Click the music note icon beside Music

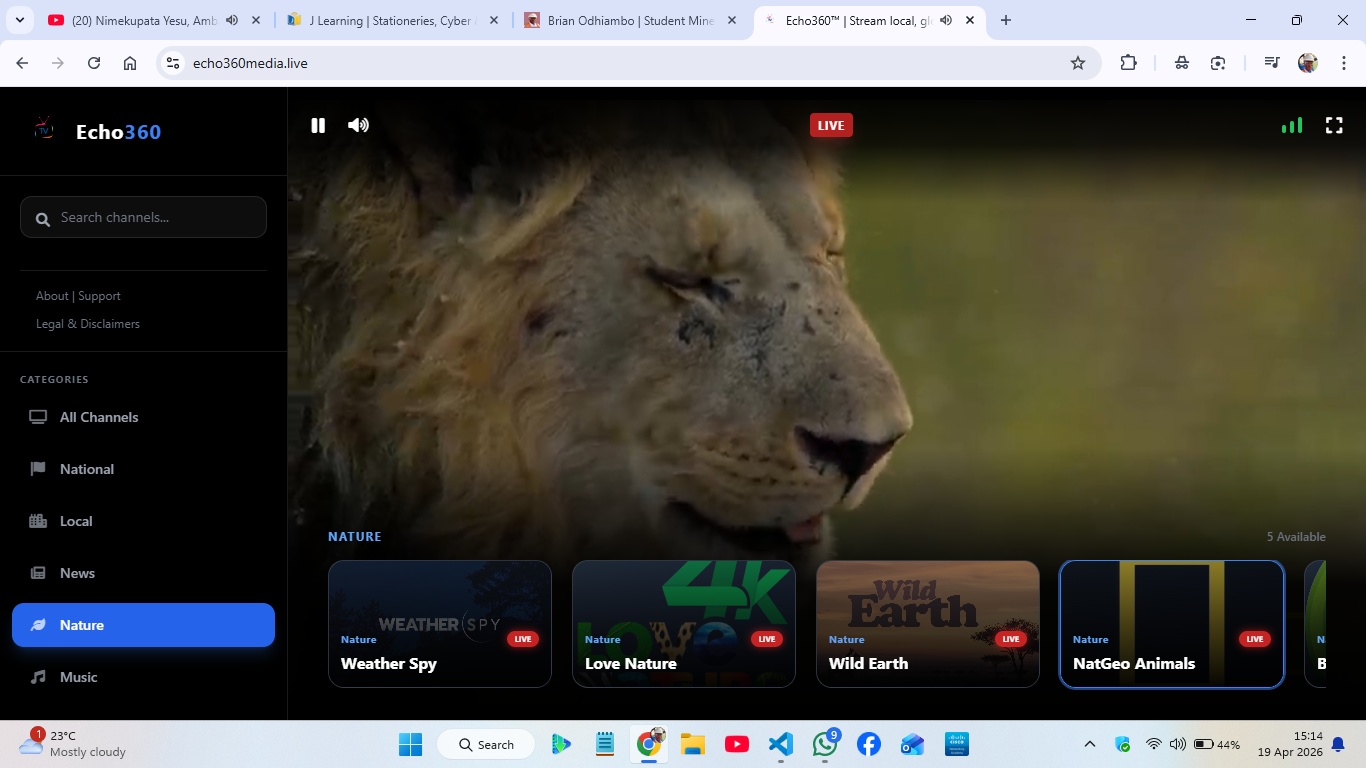[x=38, y=677]
